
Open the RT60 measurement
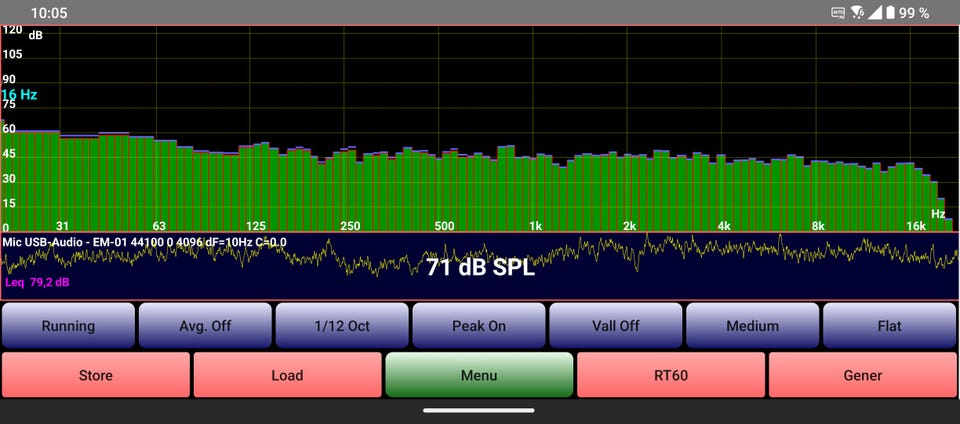coord(671,375)
